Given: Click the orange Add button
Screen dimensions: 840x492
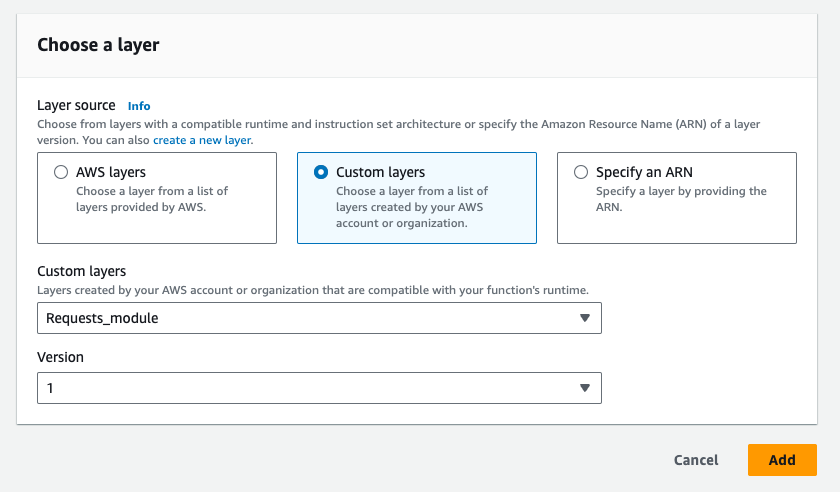Looking at the screenshot, I should click(781, 460).
